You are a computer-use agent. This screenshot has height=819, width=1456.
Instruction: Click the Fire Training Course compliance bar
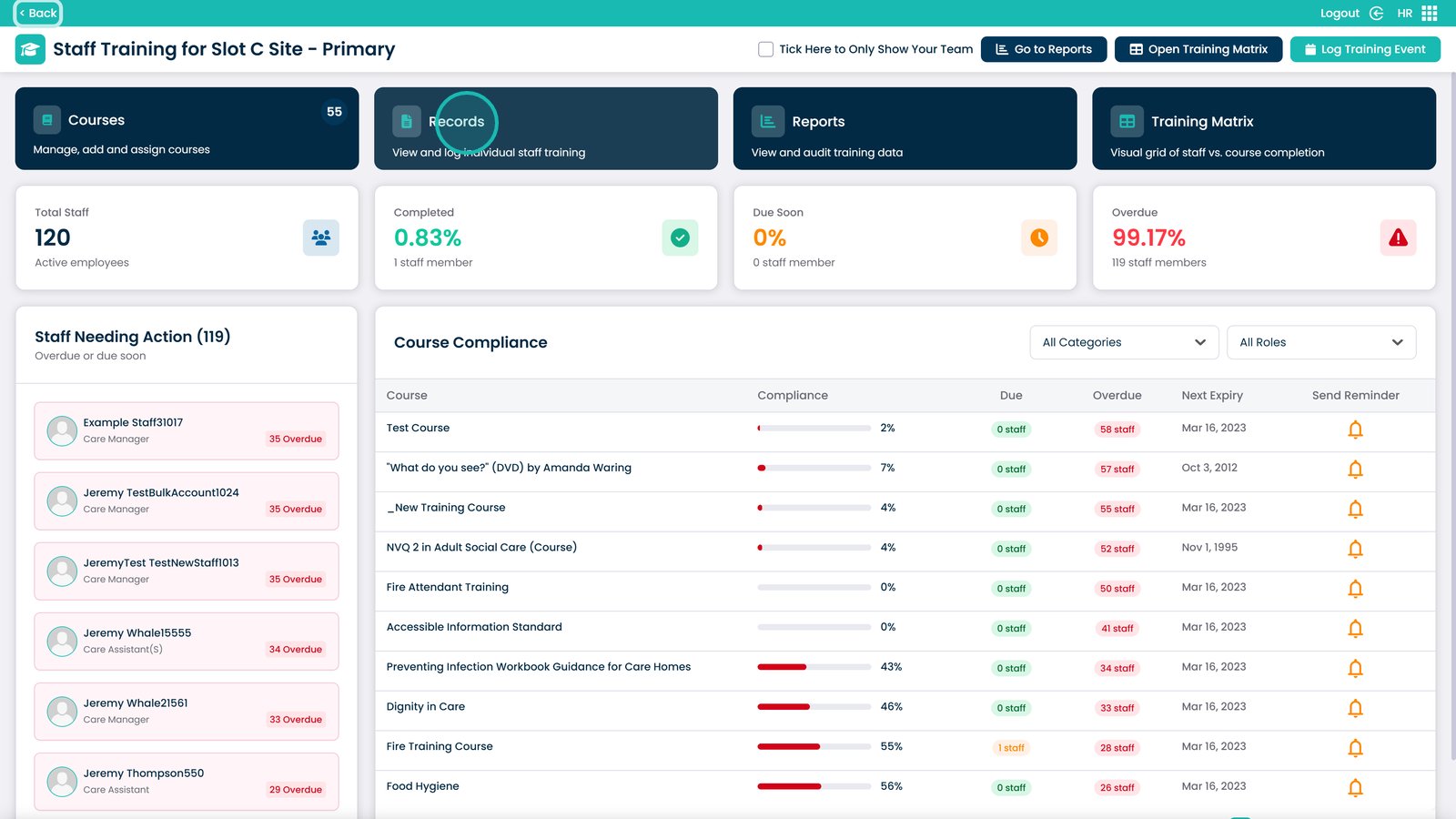[x=814, y=747]
